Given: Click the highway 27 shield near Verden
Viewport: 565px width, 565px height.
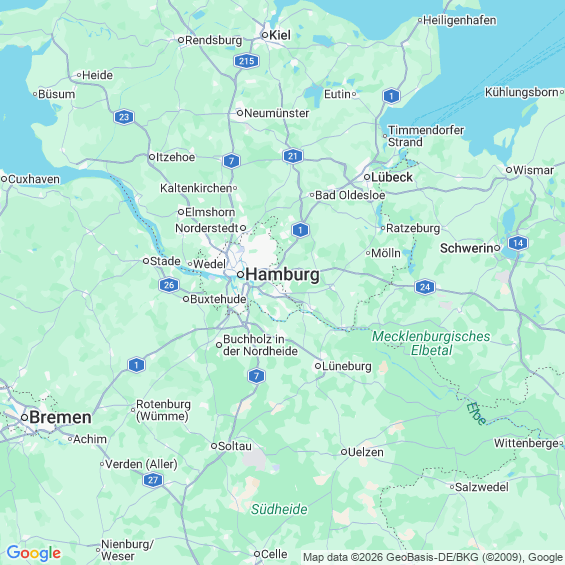Looking at the screenshot, I should tap(153, 480).
